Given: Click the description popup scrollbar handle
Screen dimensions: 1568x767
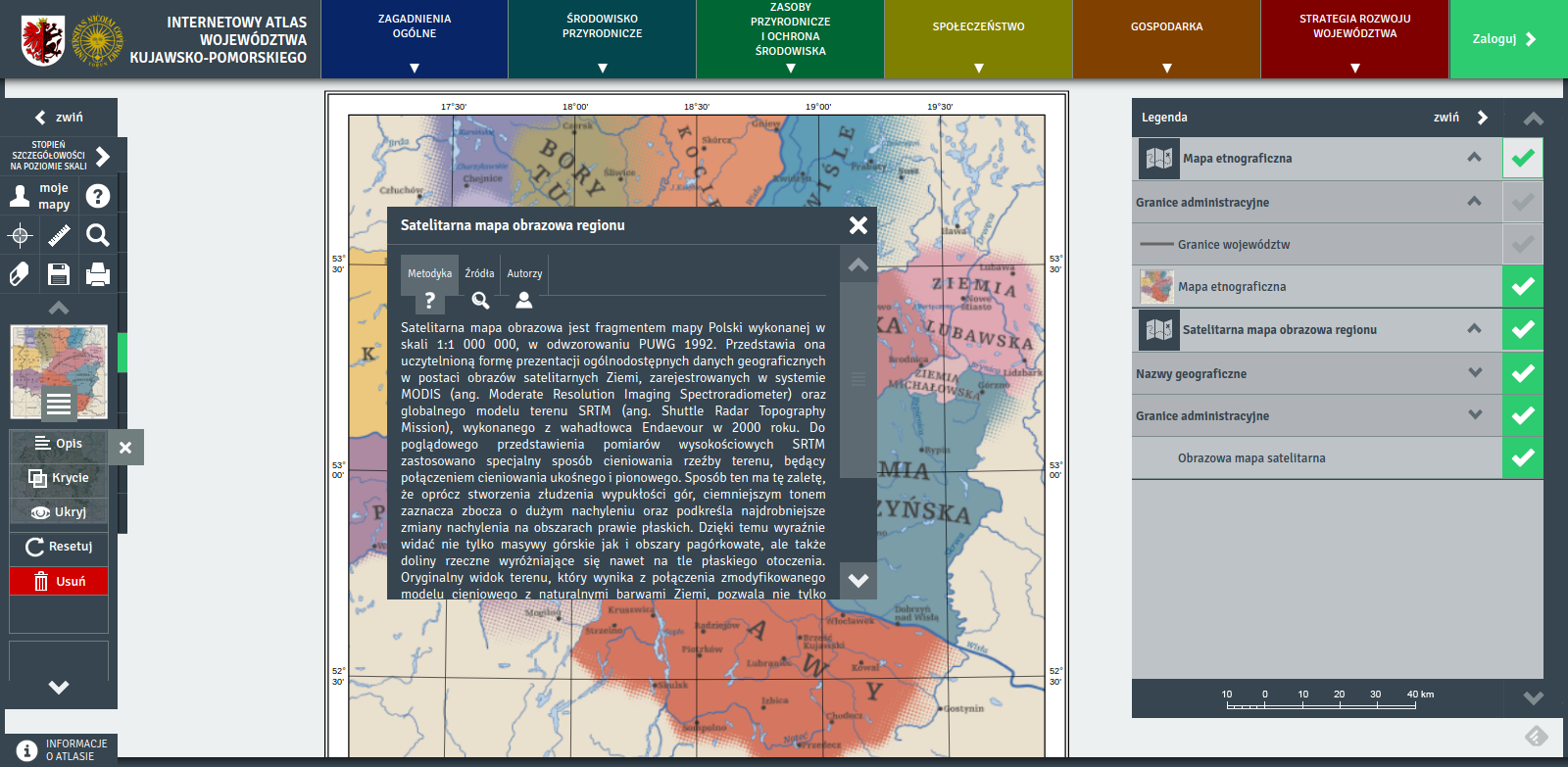Looking at the screenshot, I should pos(858,379).
